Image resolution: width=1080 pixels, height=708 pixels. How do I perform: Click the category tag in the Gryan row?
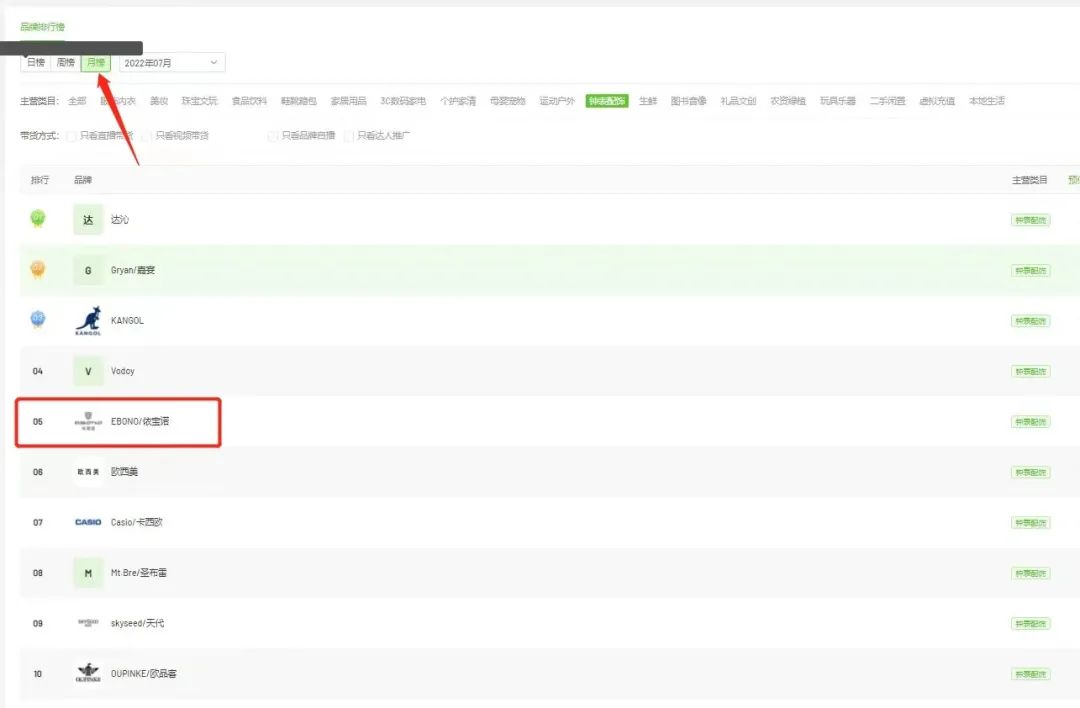tap(1030, 271)
